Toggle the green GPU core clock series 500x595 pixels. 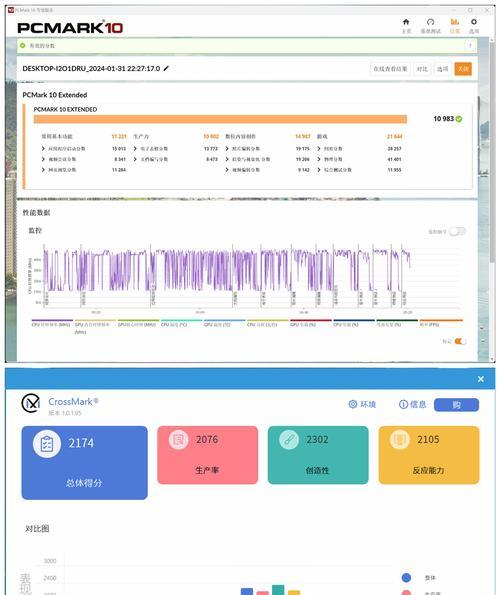coord(138,323)
